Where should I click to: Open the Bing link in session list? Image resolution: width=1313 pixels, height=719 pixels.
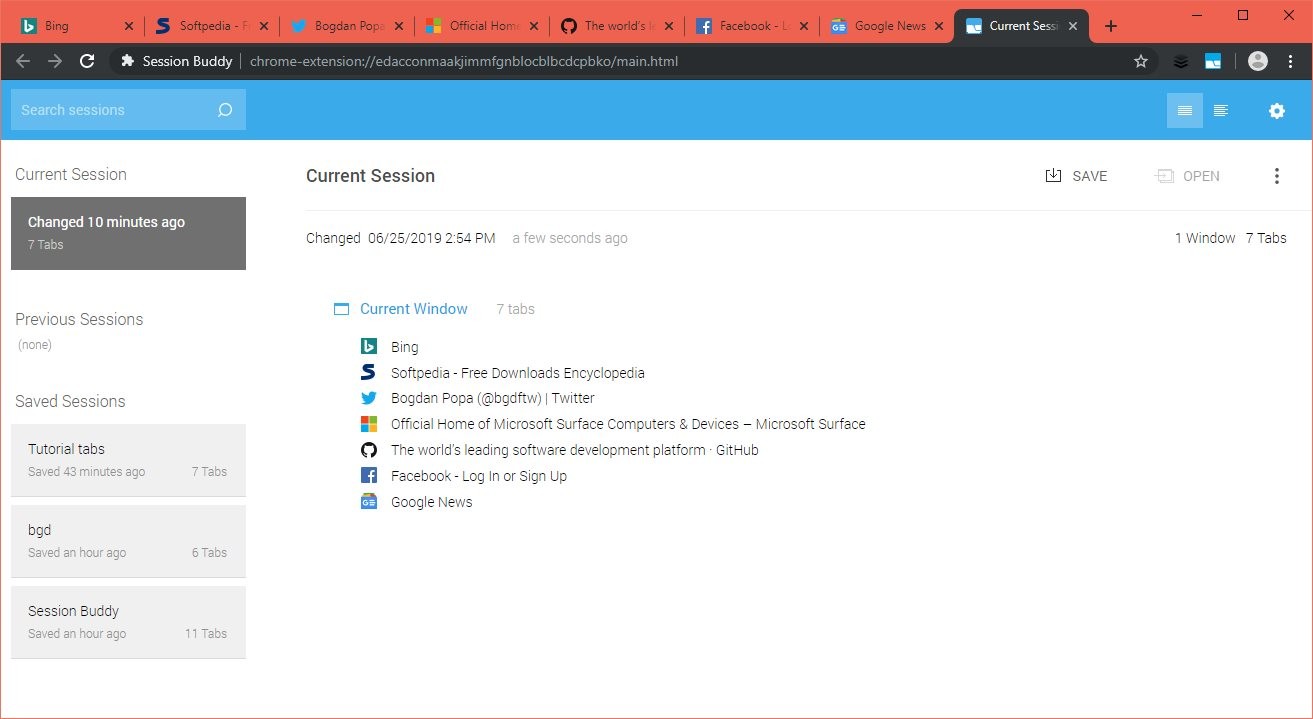404,347
